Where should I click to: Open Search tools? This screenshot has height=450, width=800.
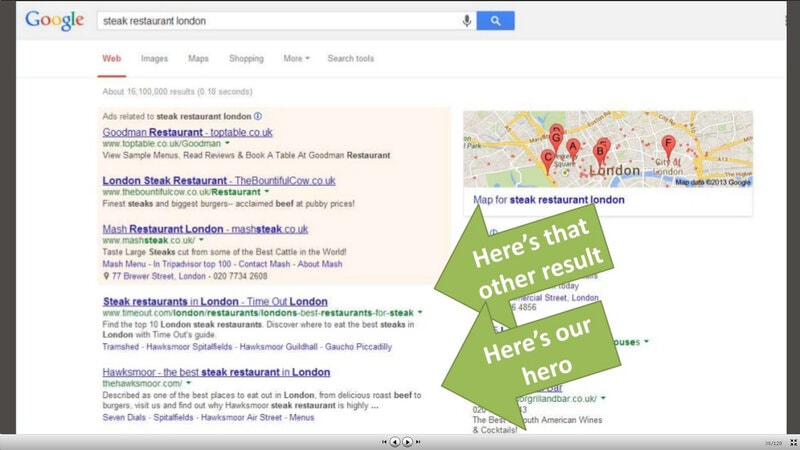351,59
